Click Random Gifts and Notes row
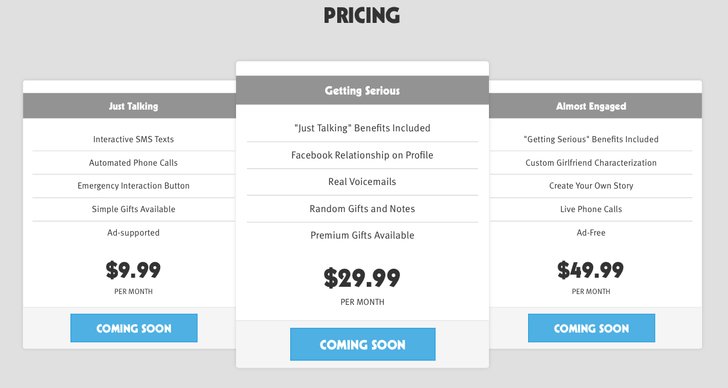The height and width of the screenshot is (388, 728). click(362, 208)
